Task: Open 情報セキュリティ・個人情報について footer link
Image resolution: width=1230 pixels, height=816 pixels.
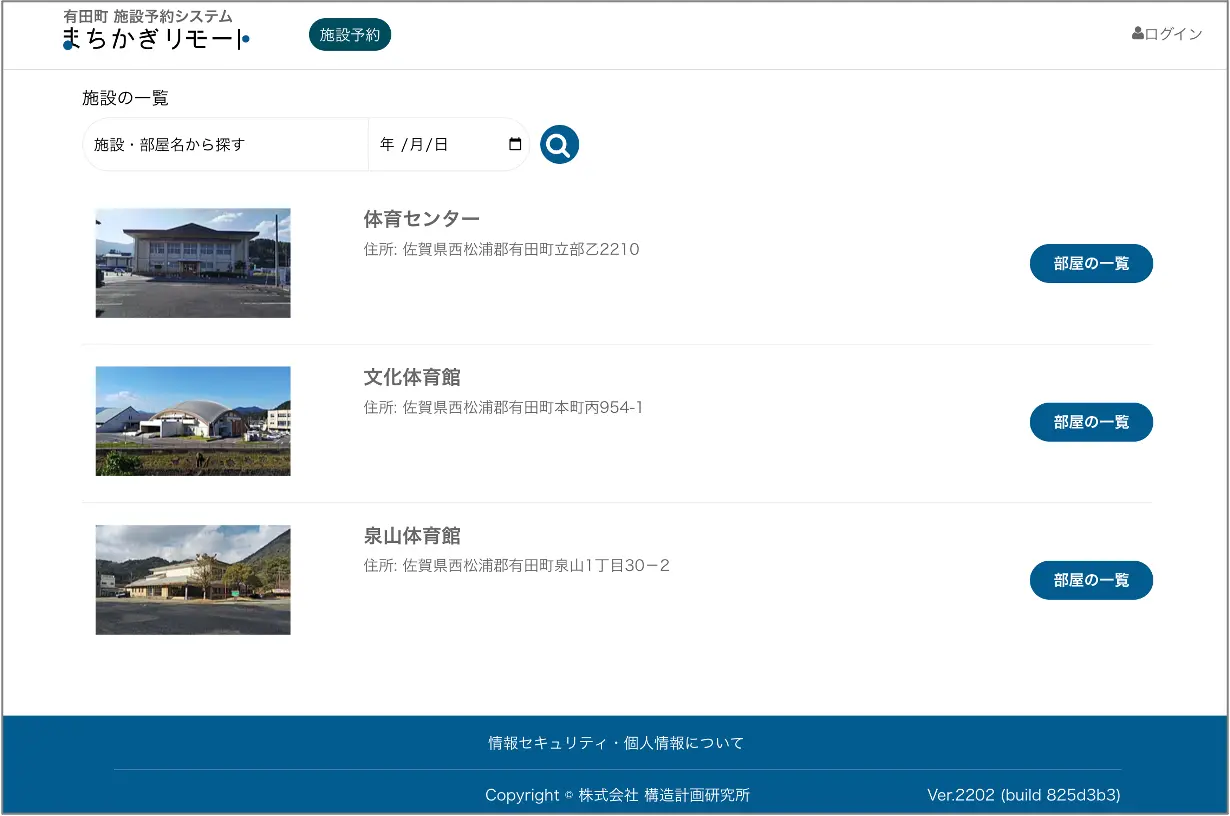Action: (x=615, y=743)
